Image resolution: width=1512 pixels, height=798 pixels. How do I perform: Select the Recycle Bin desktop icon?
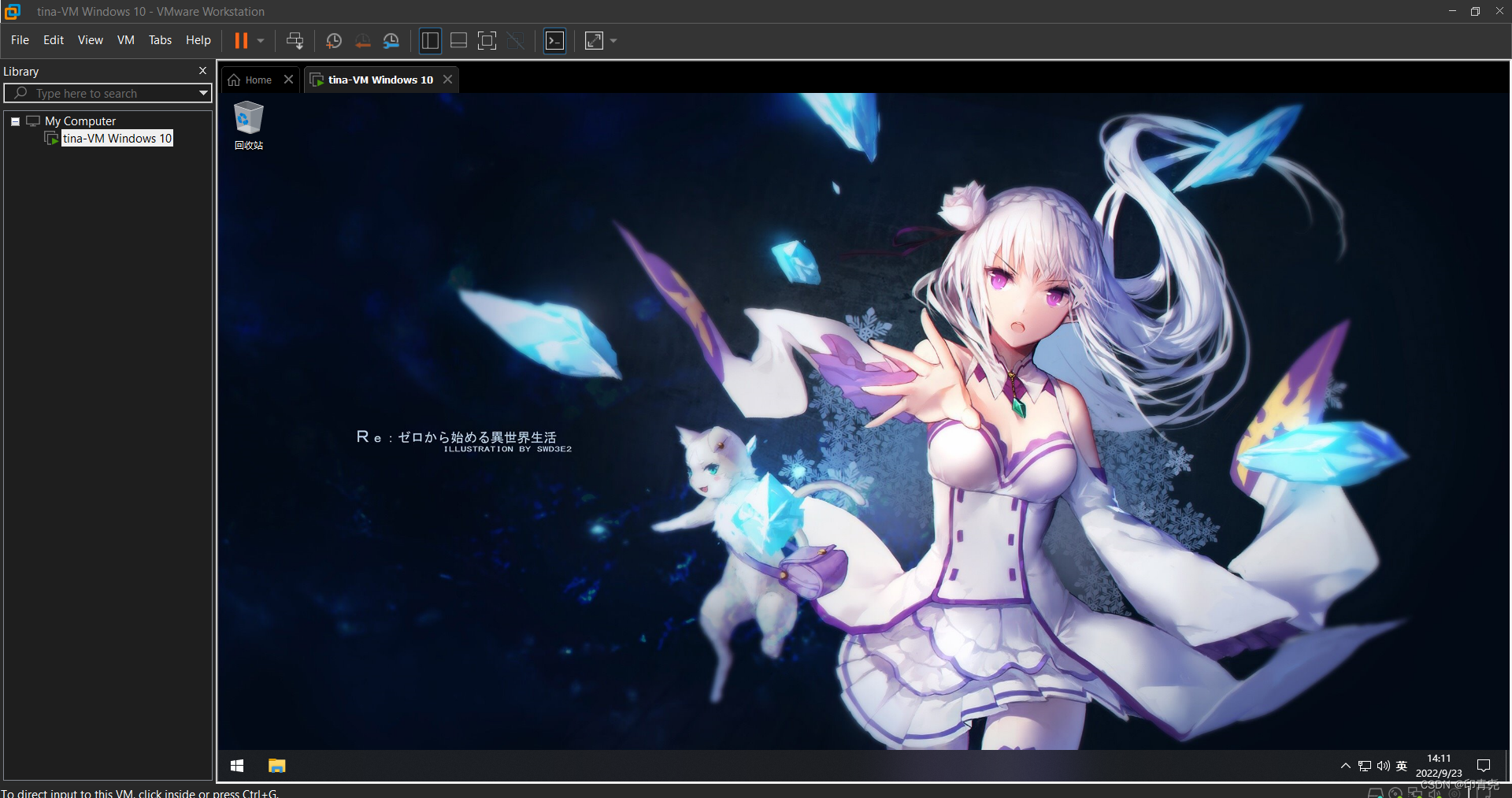[249, 126]
